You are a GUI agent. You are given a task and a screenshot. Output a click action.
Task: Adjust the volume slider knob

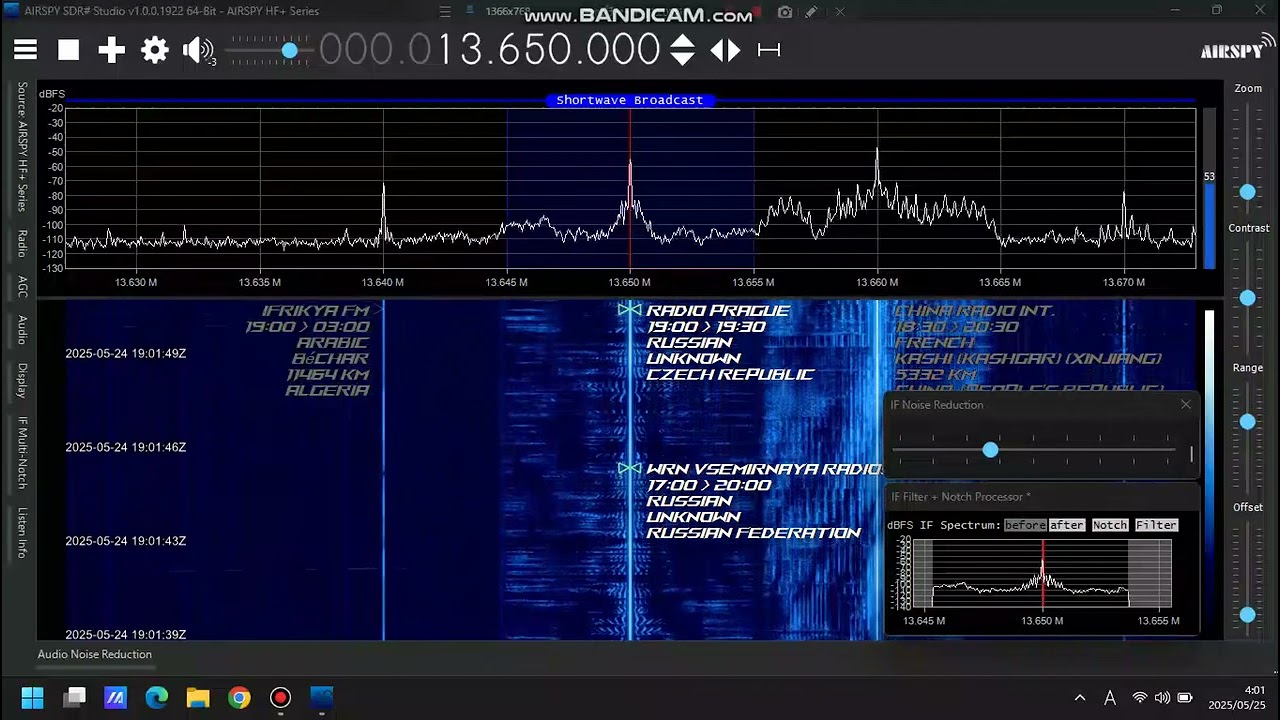point(289,50)
